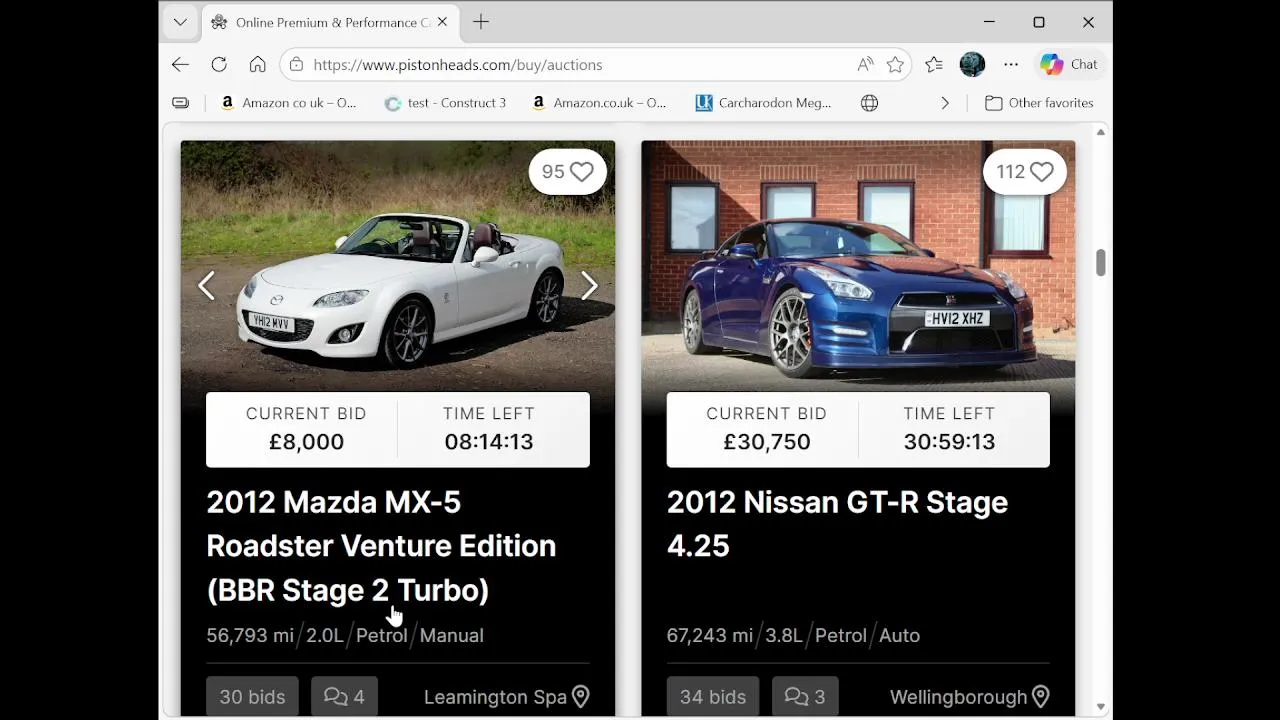The height and width of the screenshot is (720, 1280).
Task: Click the 56,793 mi mileage text
Action: 250,636
